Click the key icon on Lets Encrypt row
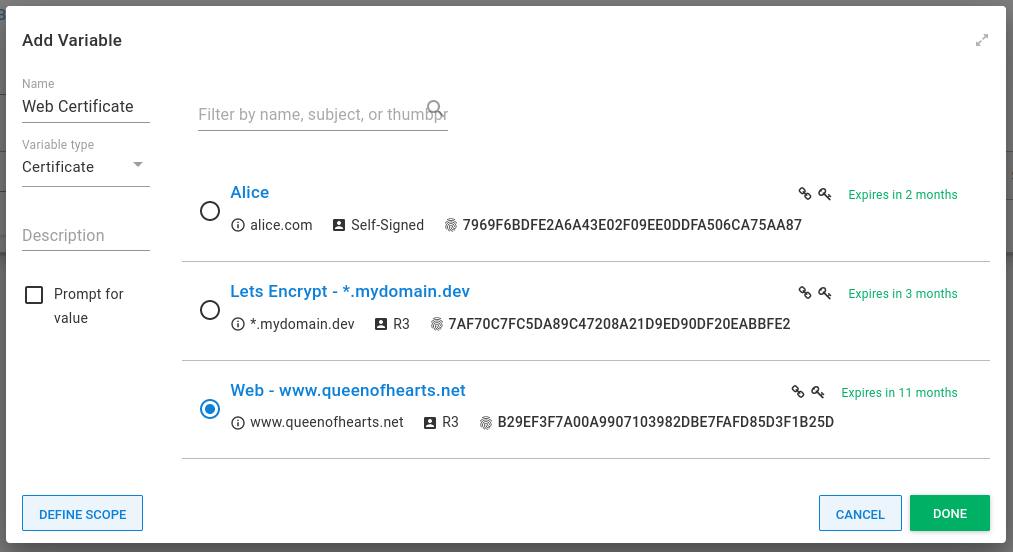The height and width of the screenshot is (552, 1013). tap(824, 293)
